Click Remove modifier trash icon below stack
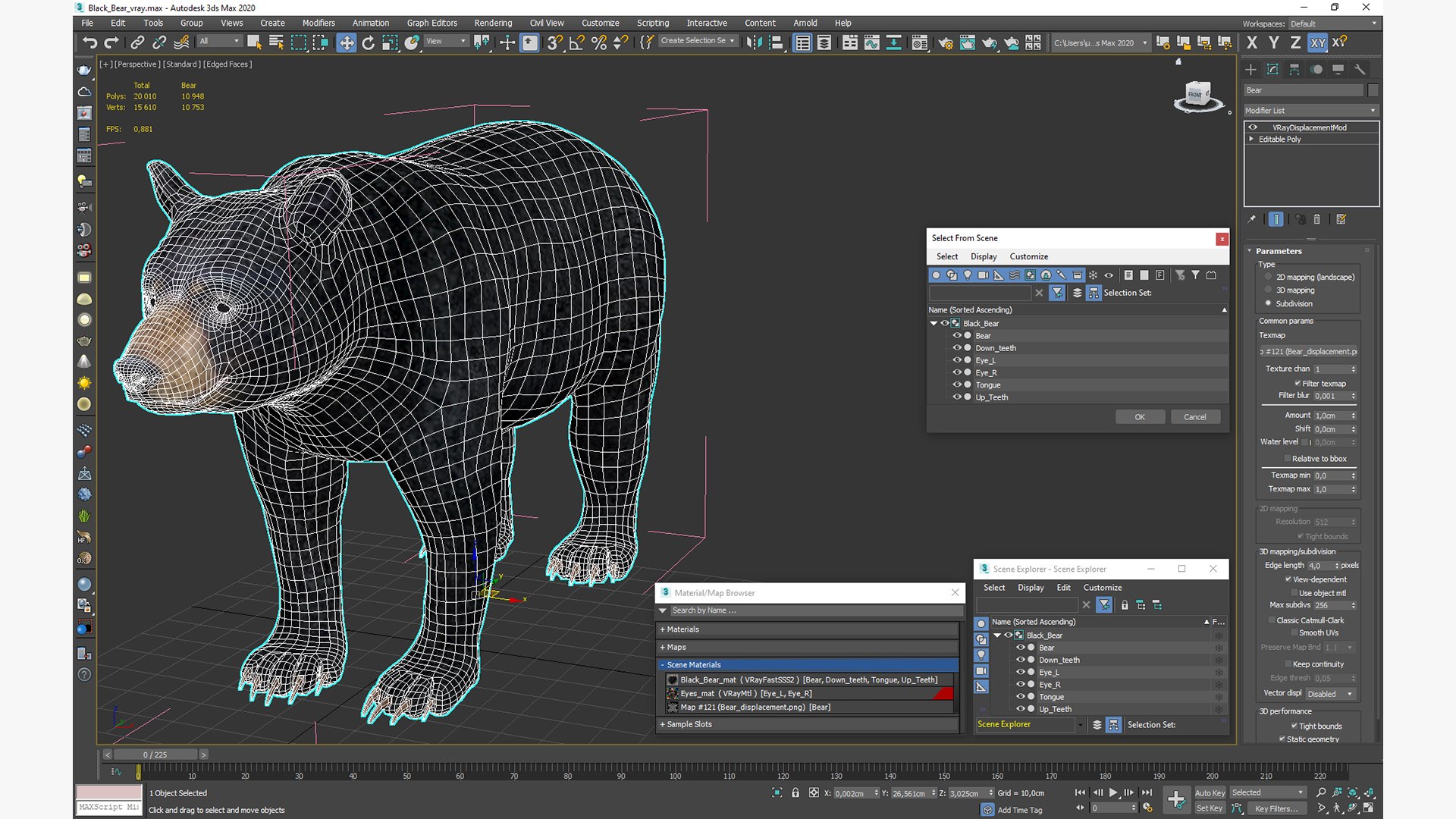 (1317, 219)
